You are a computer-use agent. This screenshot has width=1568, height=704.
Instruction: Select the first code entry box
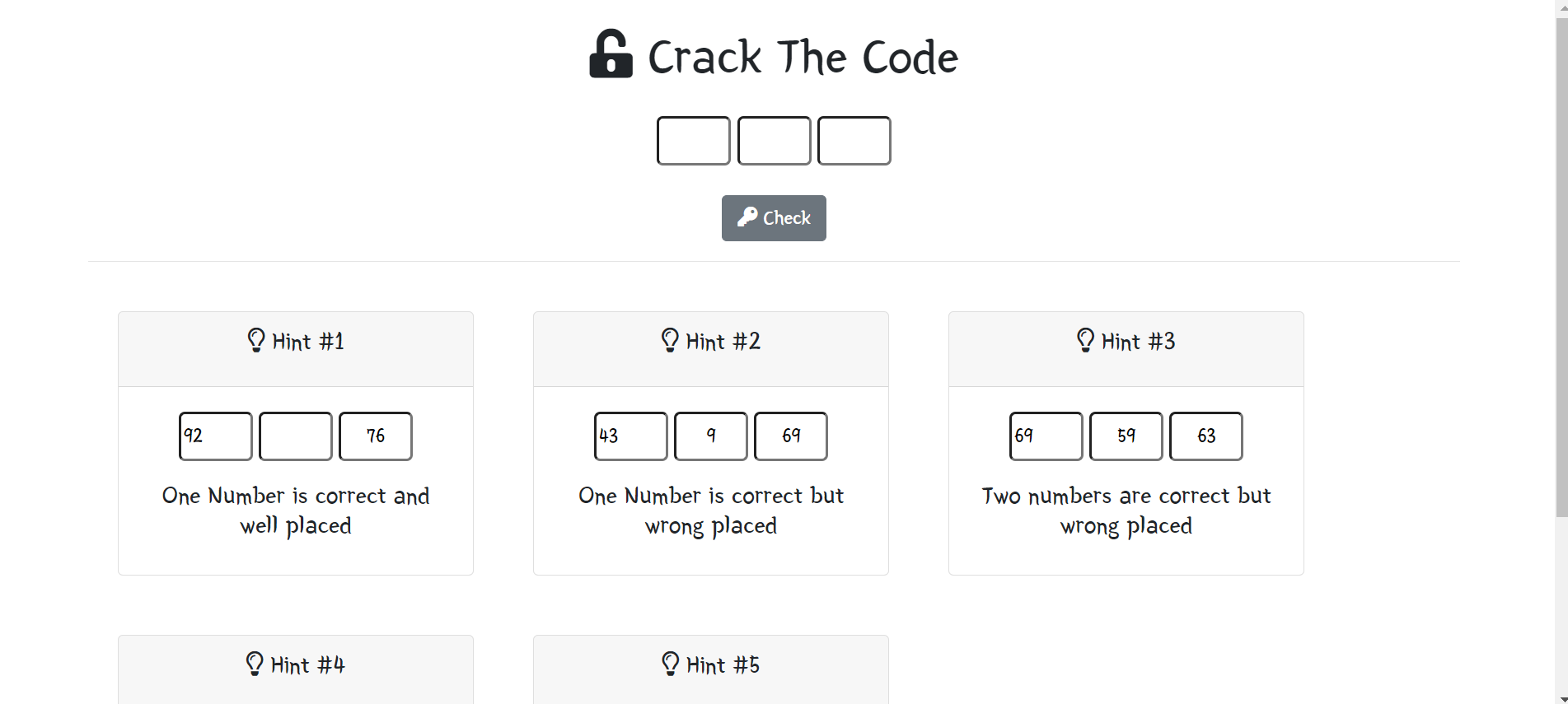pos(693,140)
